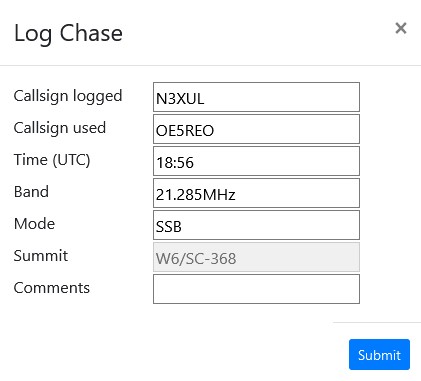Edit the Time (UTC) field showing 18:56
421x381 pixels.
point(256,161)
